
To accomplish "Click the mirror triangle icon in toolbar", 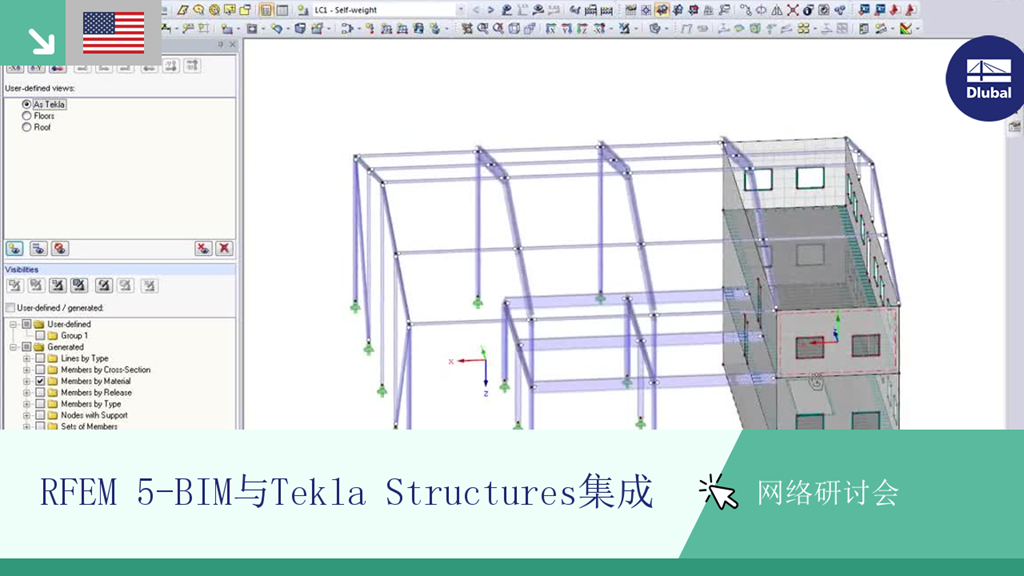I will 776,10.
